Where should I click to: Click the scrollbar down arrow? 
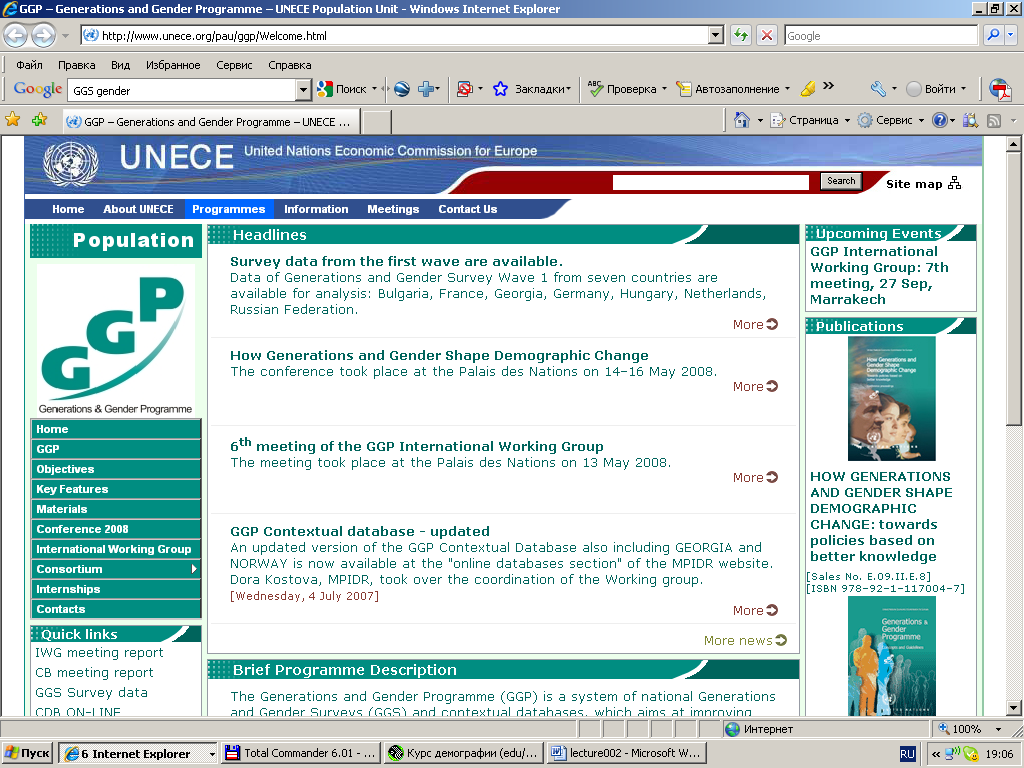point(1013,707)
